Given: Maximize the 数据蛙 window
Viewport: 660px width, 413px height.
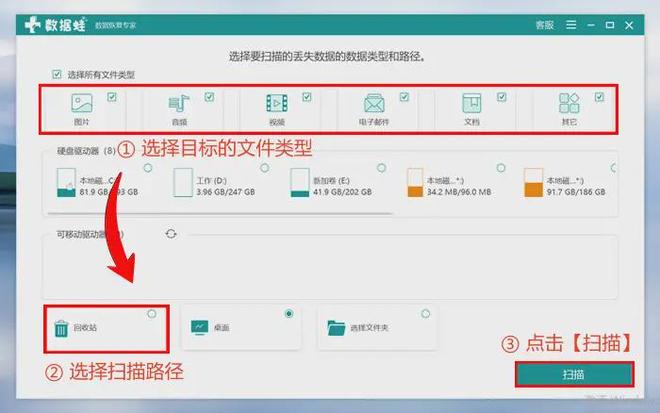Looking at the screenshot, I should [609, 25].
